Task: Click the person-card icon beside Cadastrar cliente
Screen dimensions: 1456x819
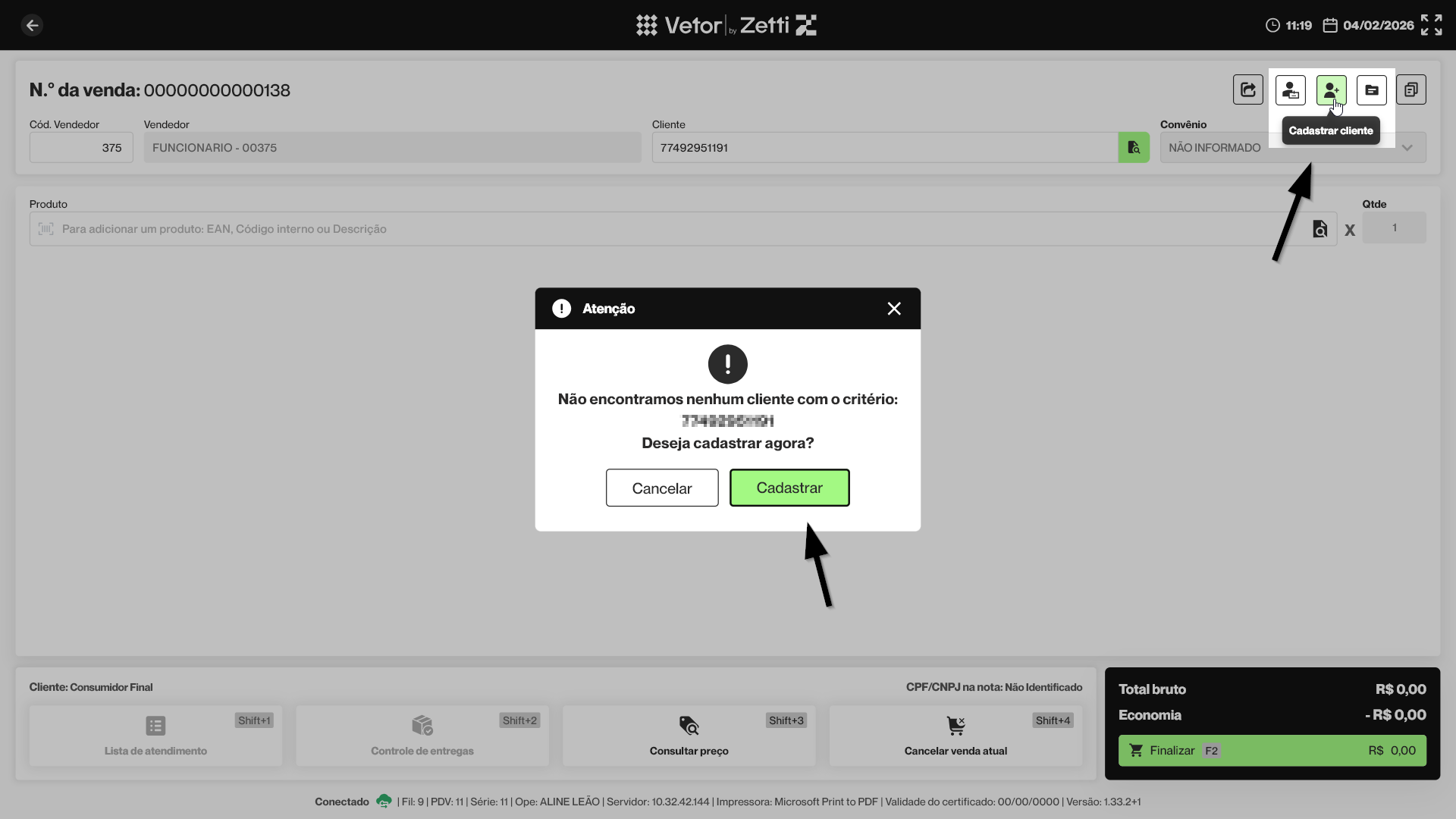Action: tap(1290, 90)
